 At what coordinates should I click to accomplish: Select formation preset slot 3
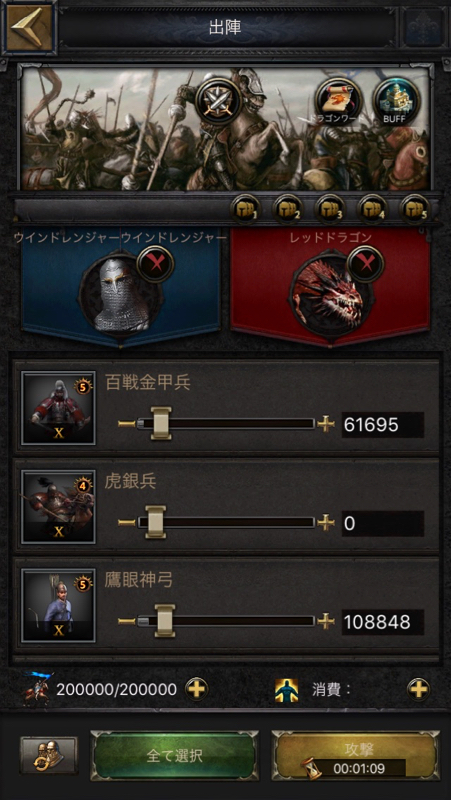331,209
